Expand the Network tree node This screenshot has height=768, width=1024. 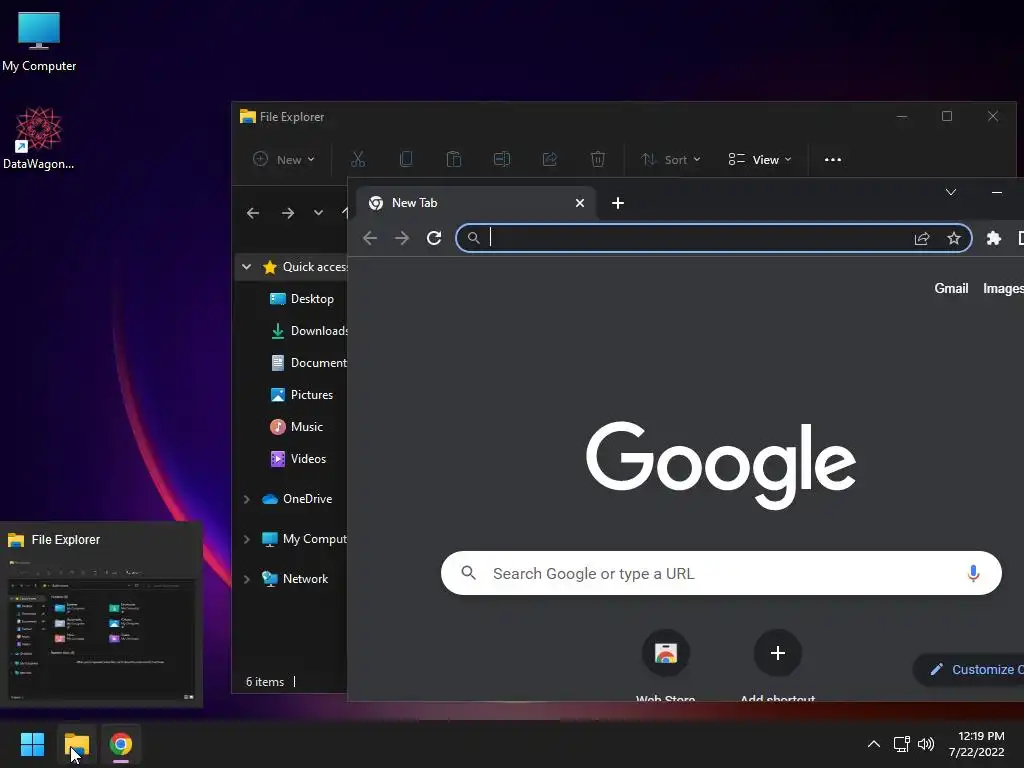click(x=246, y=579)
